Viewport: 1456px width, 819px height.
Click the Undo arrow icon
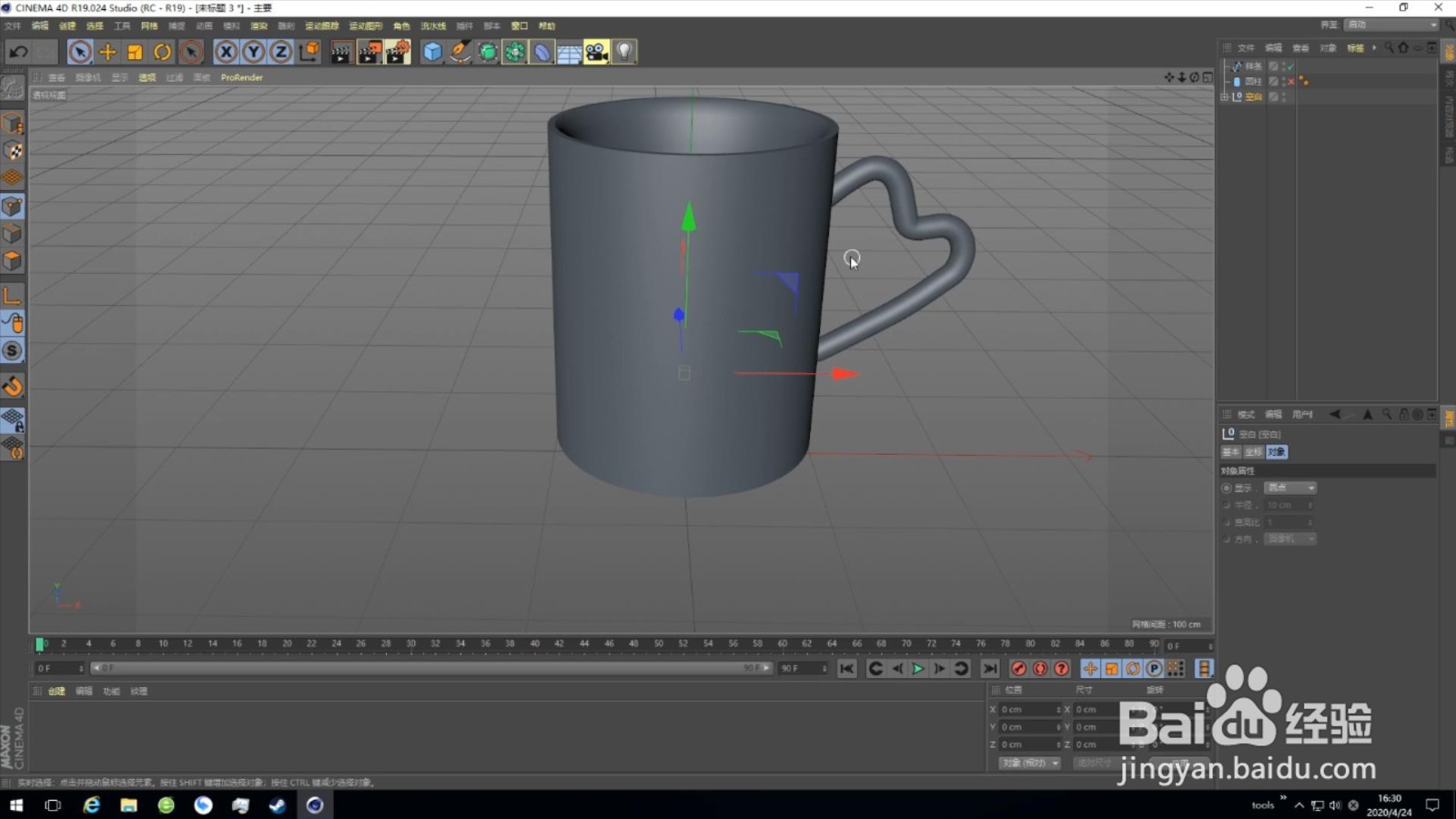point(18,52)
